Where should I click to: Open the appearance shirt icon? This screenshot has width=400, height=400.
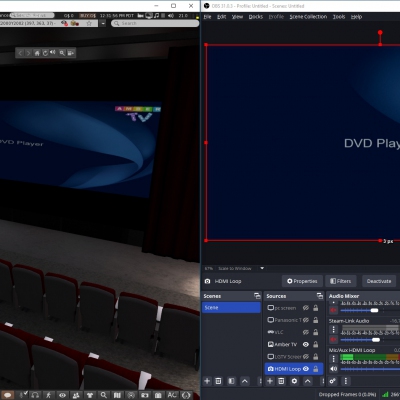90,395
